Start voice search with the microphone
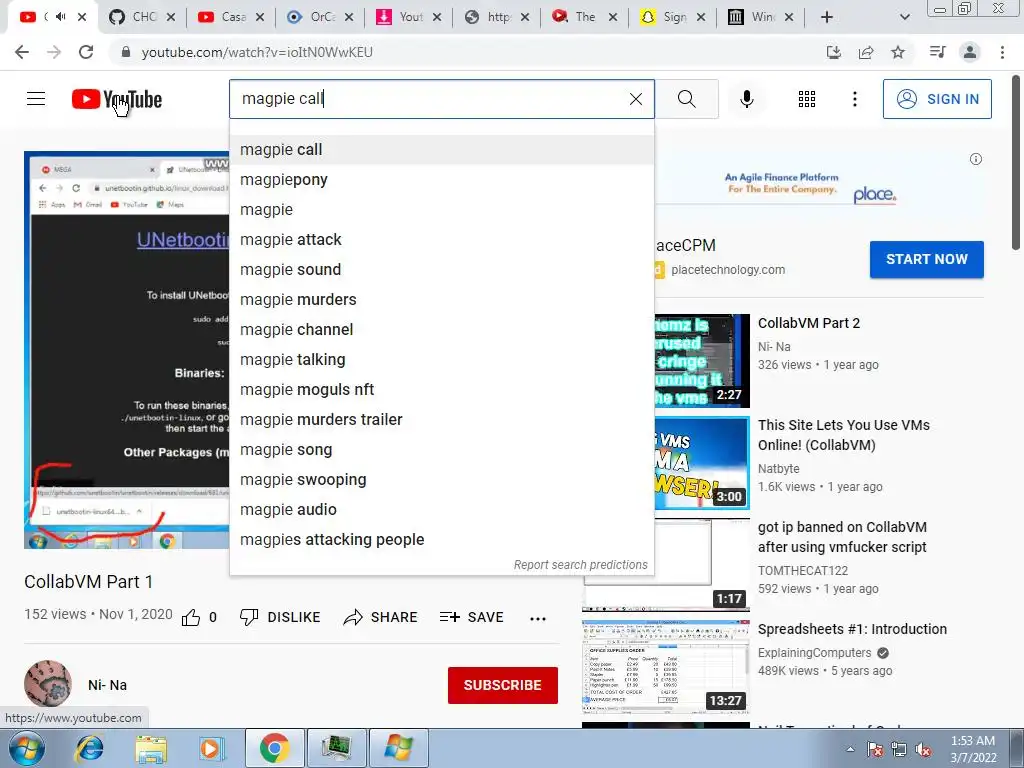1024x768 pixels. (x=746, y=99)
